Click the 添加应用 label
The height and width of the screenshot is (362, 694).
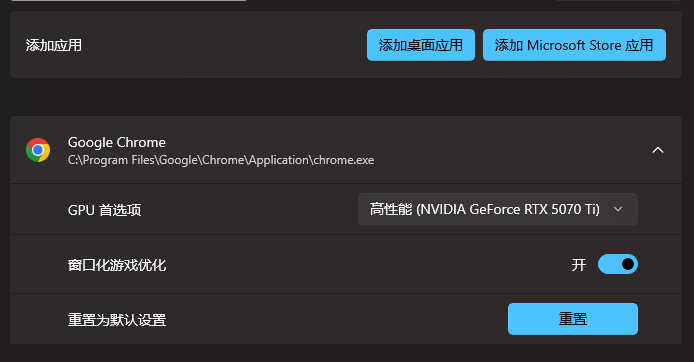click(54, 45)
